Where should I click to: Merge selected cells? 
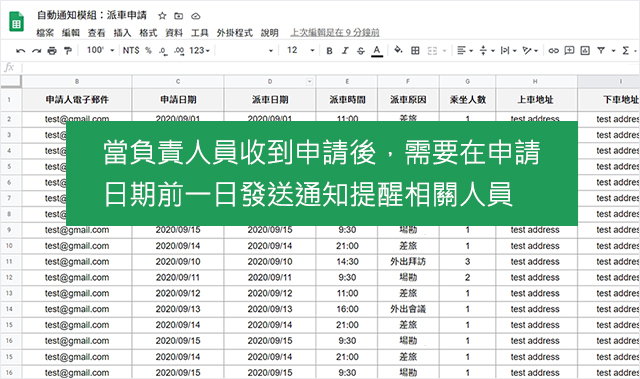pyautogui.click(x=432, y=51)
